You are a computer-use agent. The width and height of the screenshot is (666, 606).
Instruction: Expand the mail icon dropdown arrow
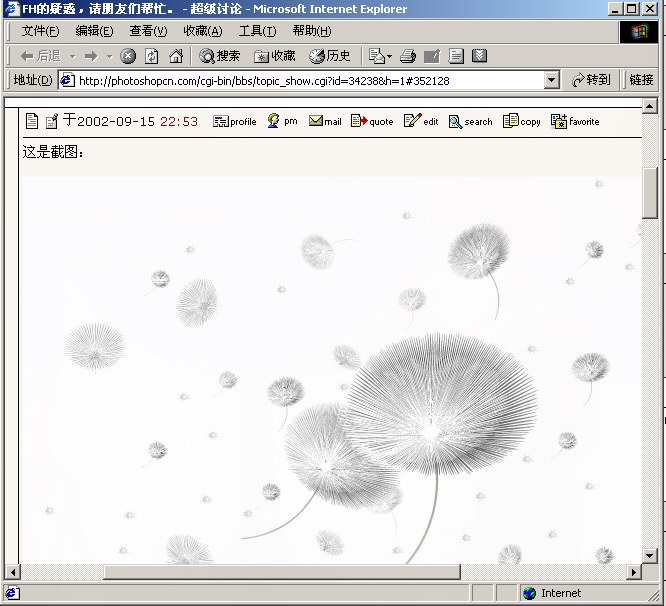389,56
